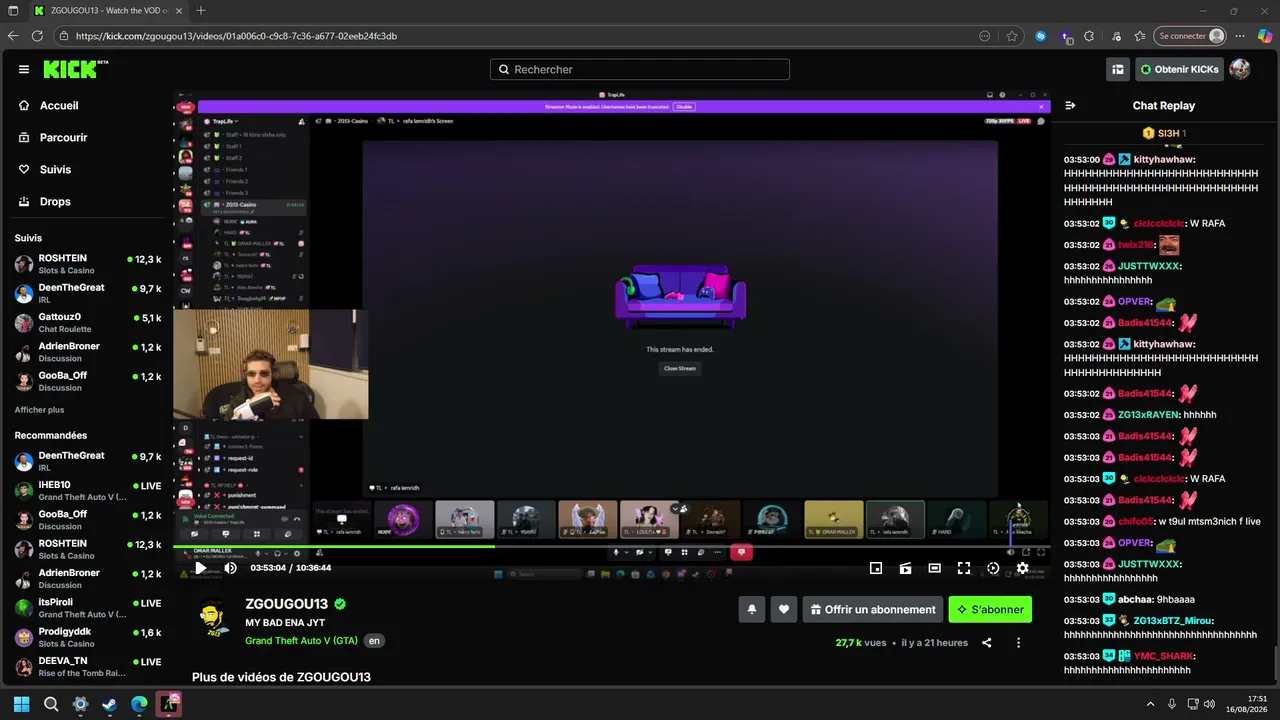Click chat username kittyhawhaw at 03:53:00

pyautogui.click(x=1164, y=159)
